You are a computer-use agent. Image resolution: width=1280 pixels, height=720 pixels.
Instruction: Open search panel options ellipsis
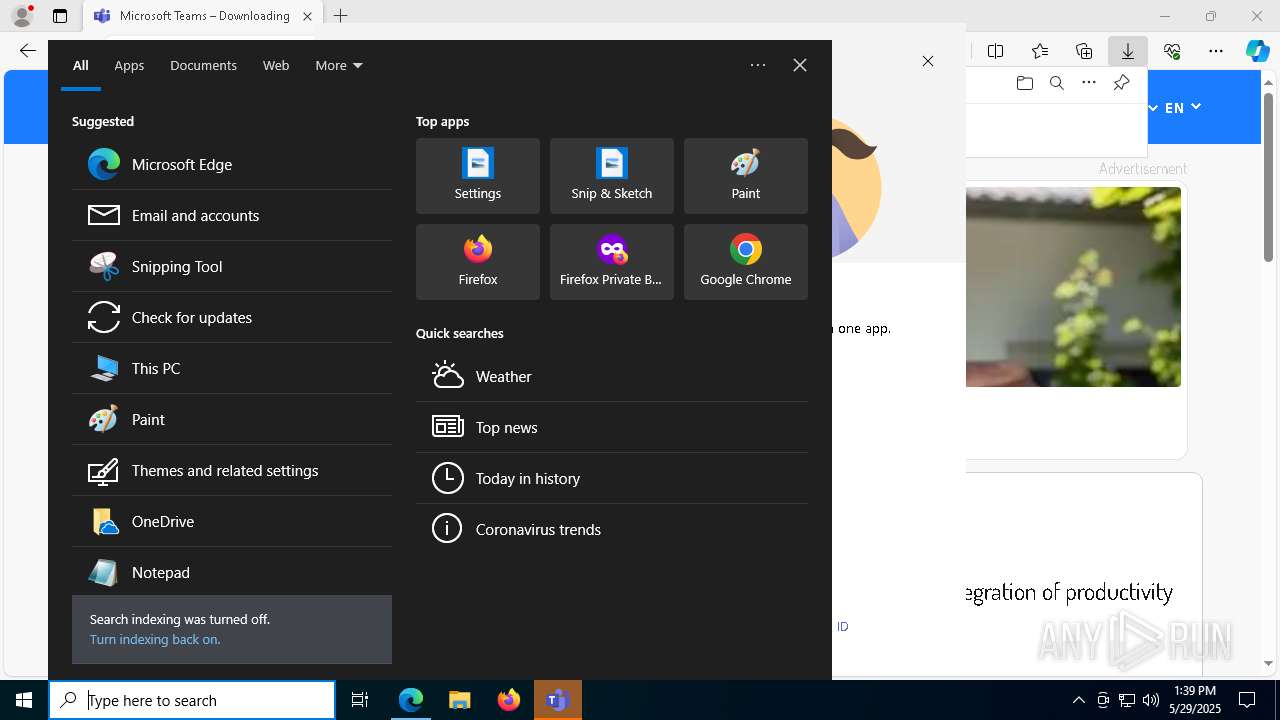[758, 65]
